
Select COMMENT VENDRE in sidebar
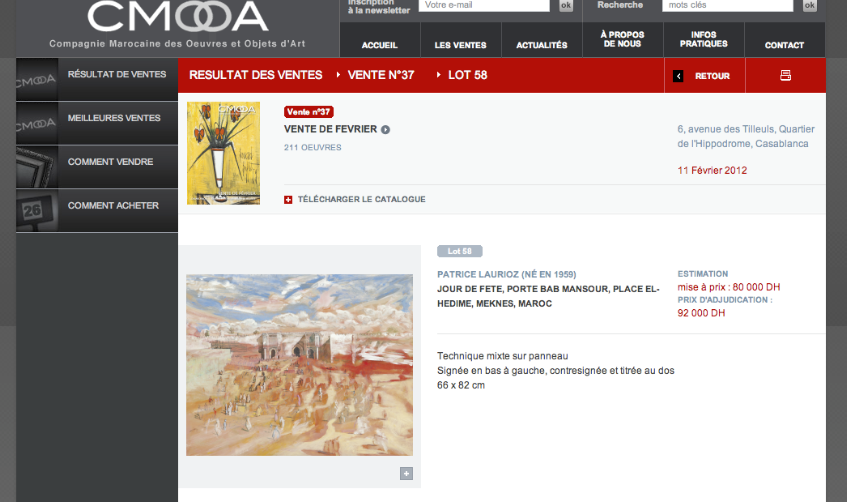coord(110,162)
